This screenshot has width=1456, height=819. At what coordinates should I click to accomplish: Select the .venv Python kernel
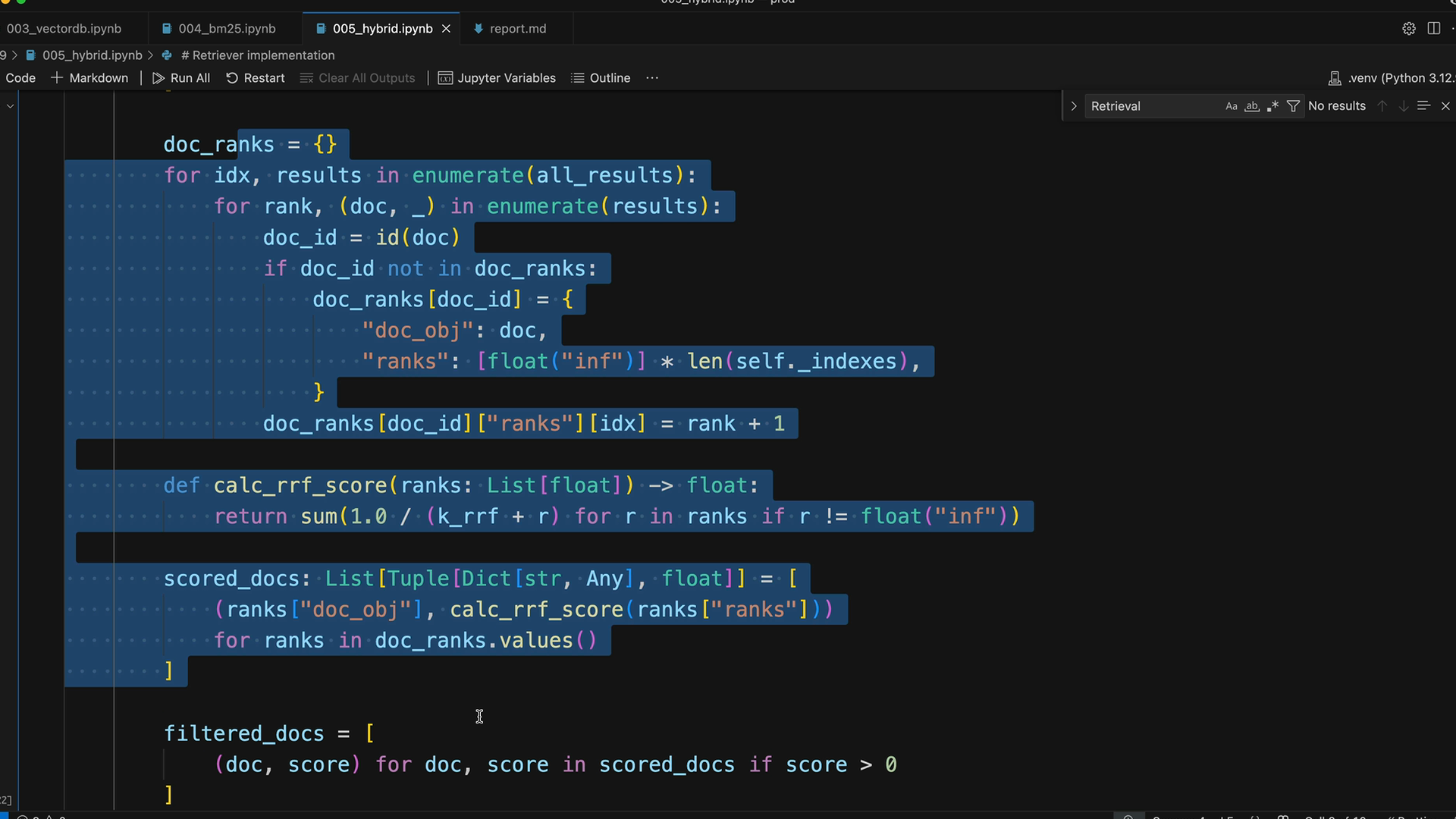pyautogui.click(x=1392, y=78)
